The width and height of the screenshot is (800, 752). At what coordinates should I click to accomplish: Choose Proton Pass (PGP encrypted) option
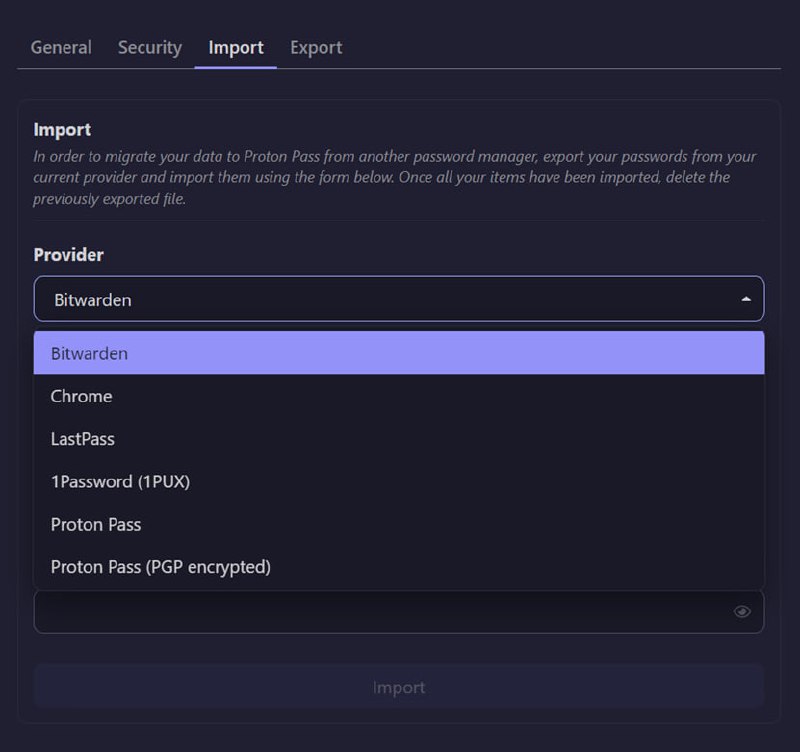(161, 567)
